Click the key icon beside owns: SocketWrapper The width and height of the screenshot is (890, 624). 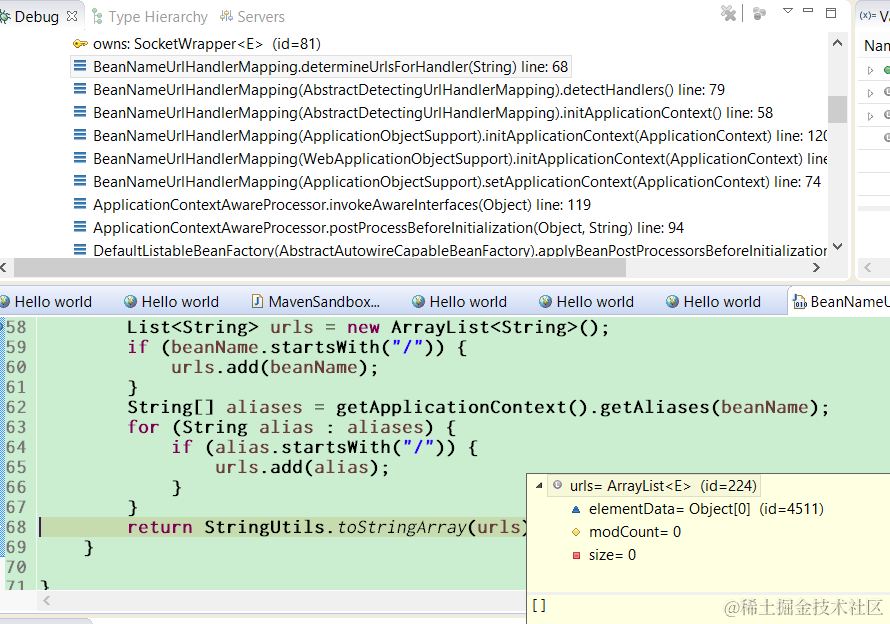click(x=80, y=44)
